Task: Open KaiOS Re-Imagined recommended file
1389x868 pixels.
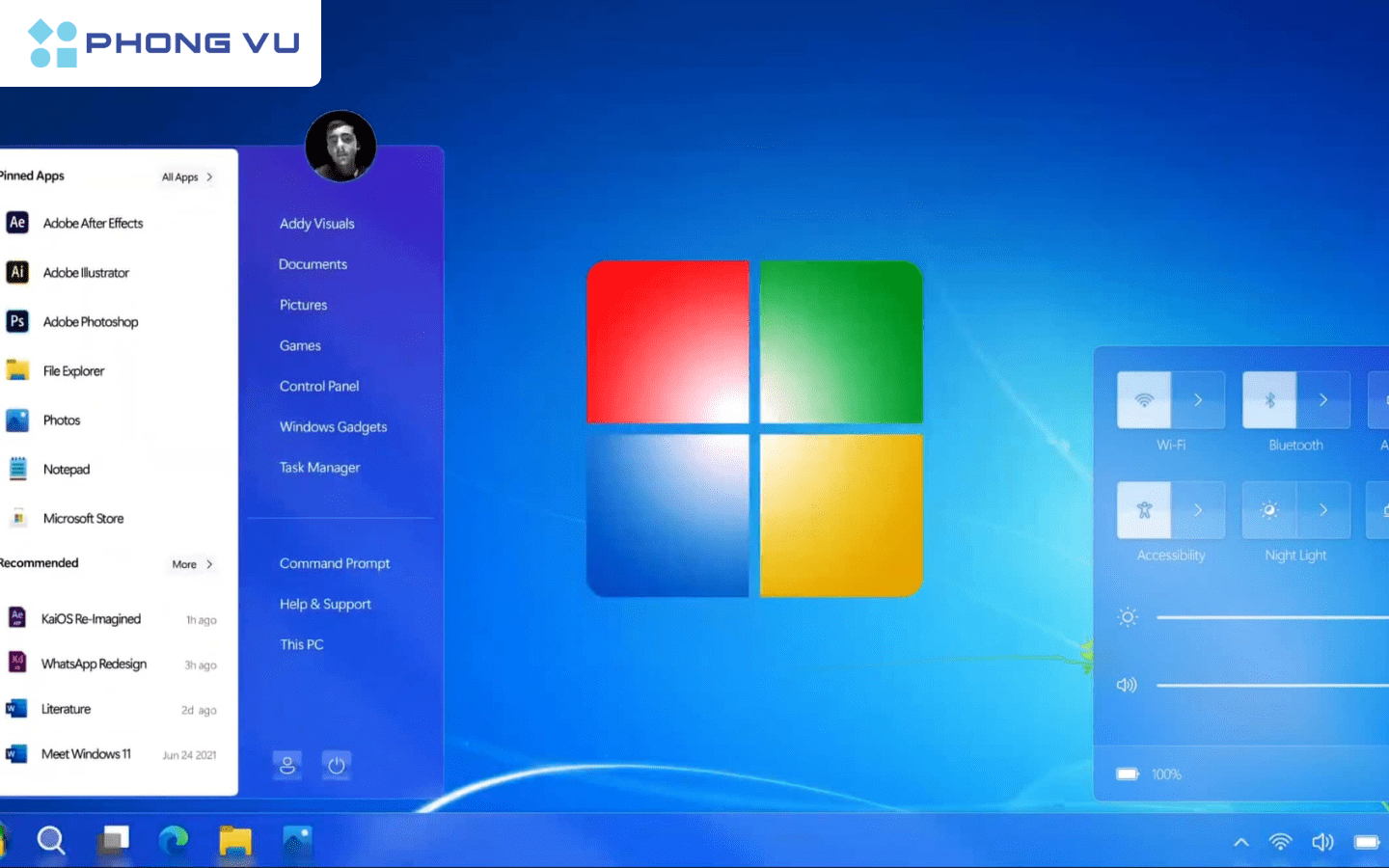Action: [x=112, y=619]
